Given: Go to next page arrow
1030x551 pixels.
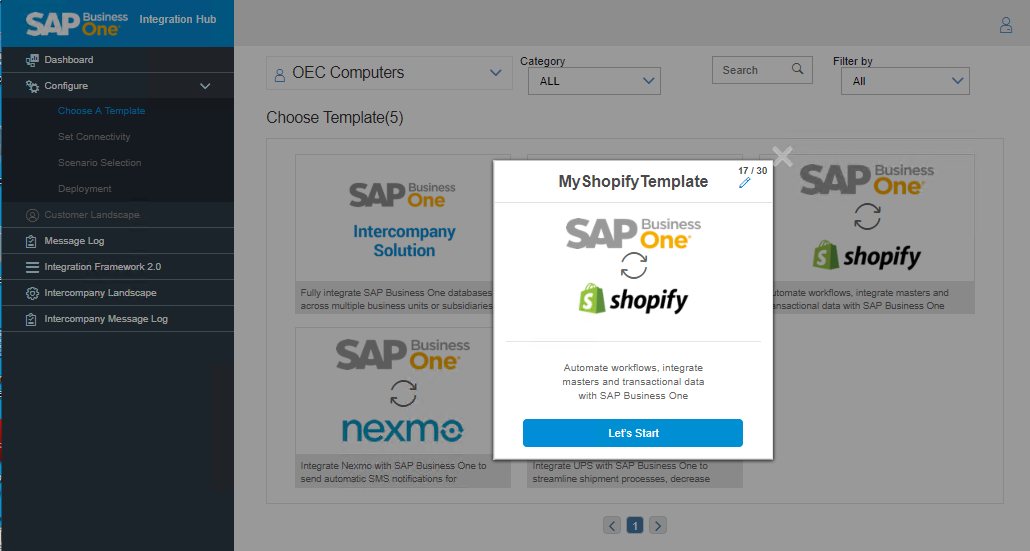Looking at the screenshot, I should tap(658, 525).
